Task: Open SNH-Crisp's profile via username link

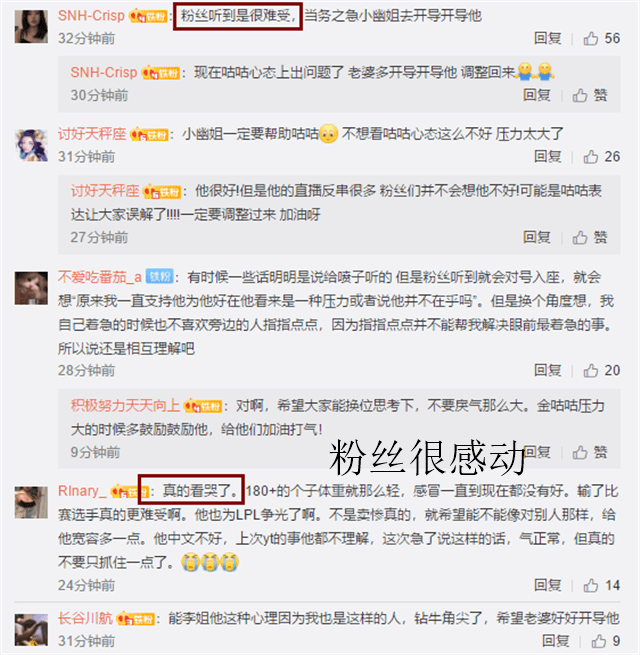Action: (x=91, y=16)
